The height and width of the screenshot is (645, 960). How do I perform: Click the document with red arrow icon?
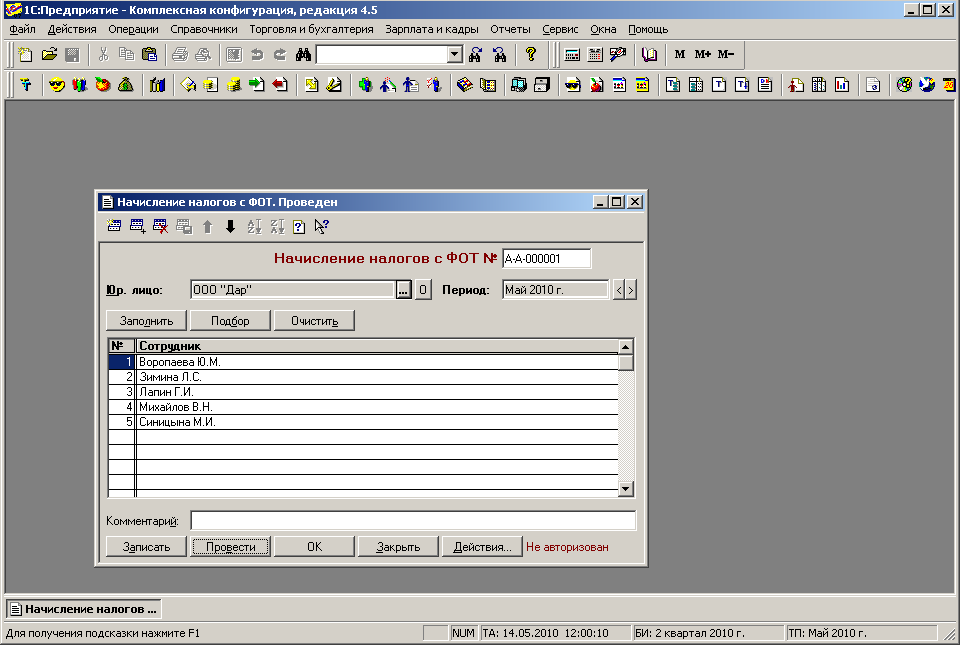[x=280, y=85]
